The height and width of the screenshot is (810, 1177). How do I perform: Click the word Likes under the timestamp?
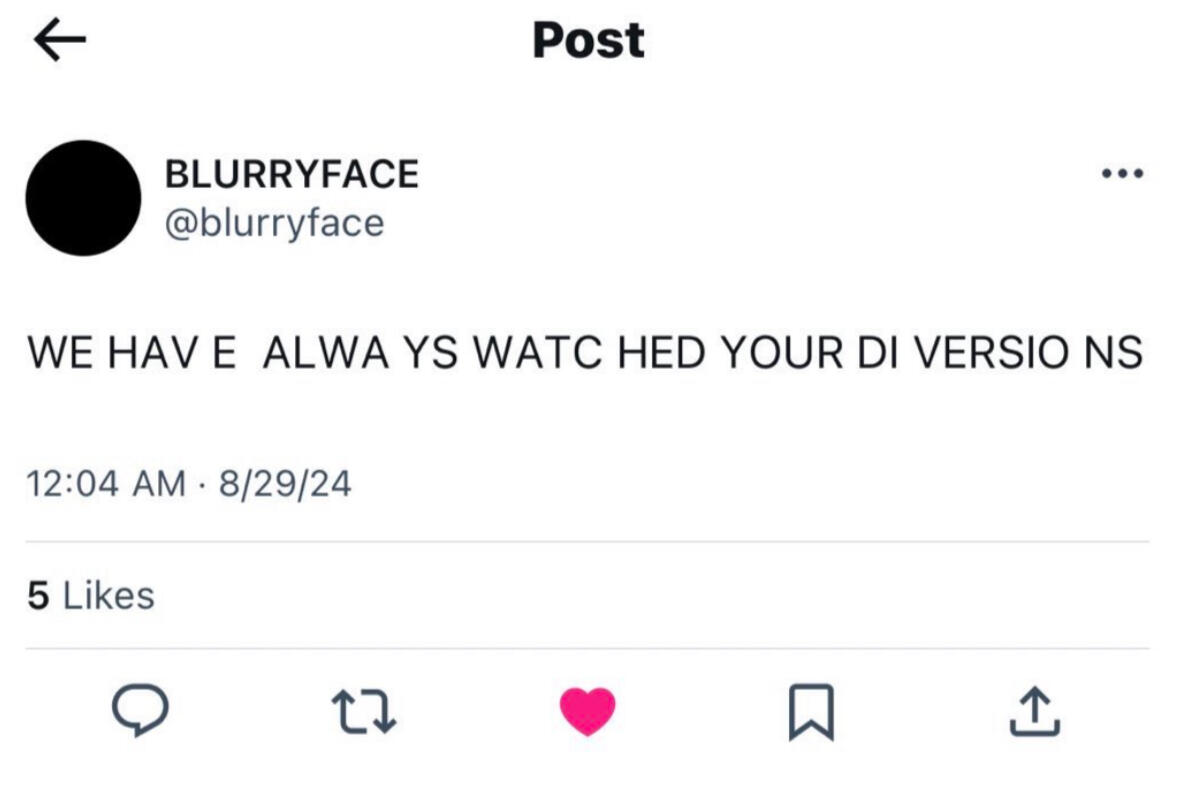pos(108,596)
